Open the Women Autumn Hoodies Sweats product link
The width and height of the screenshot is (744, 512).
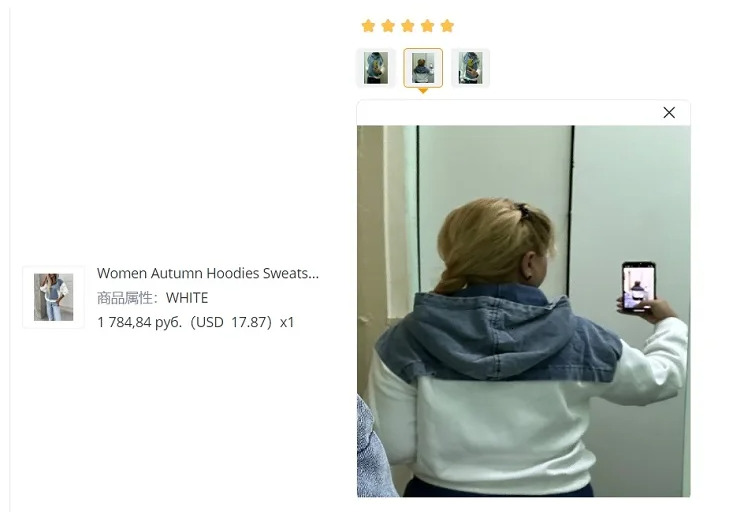(208, 273)
